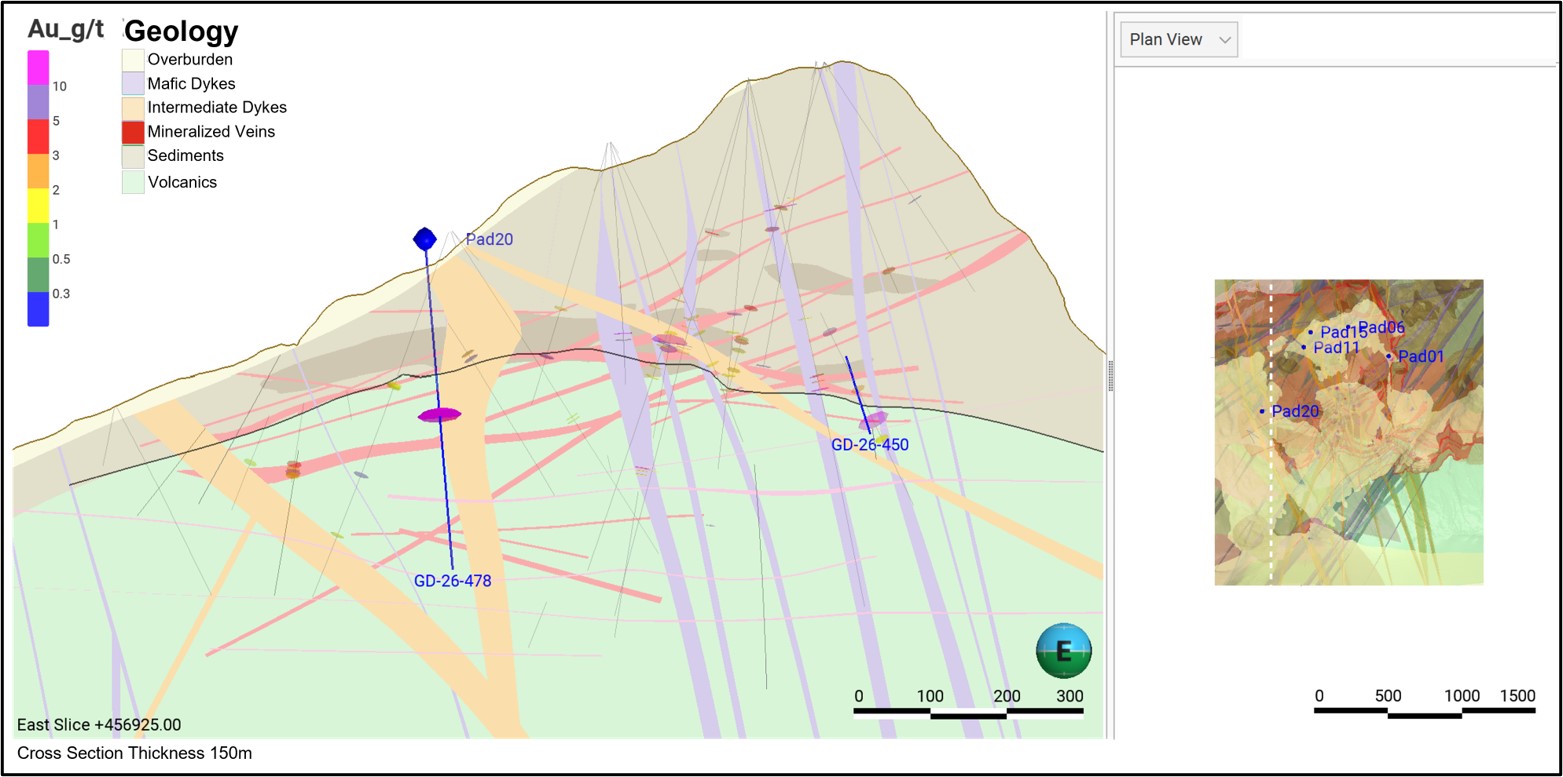
Task: Click the Mineralized Veins red legend swatch
Action: coord(133,132)
